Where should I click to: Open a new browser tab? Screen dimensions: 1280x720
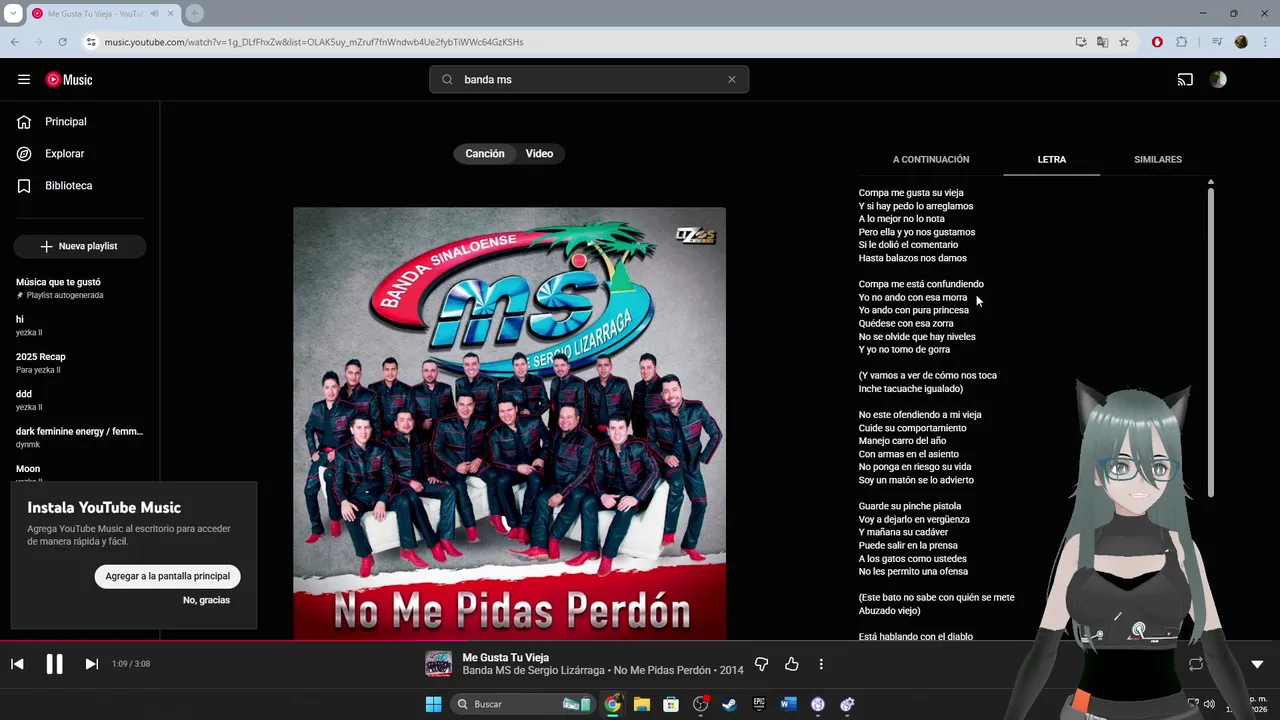pyautogui.click(x=194, y=13)
